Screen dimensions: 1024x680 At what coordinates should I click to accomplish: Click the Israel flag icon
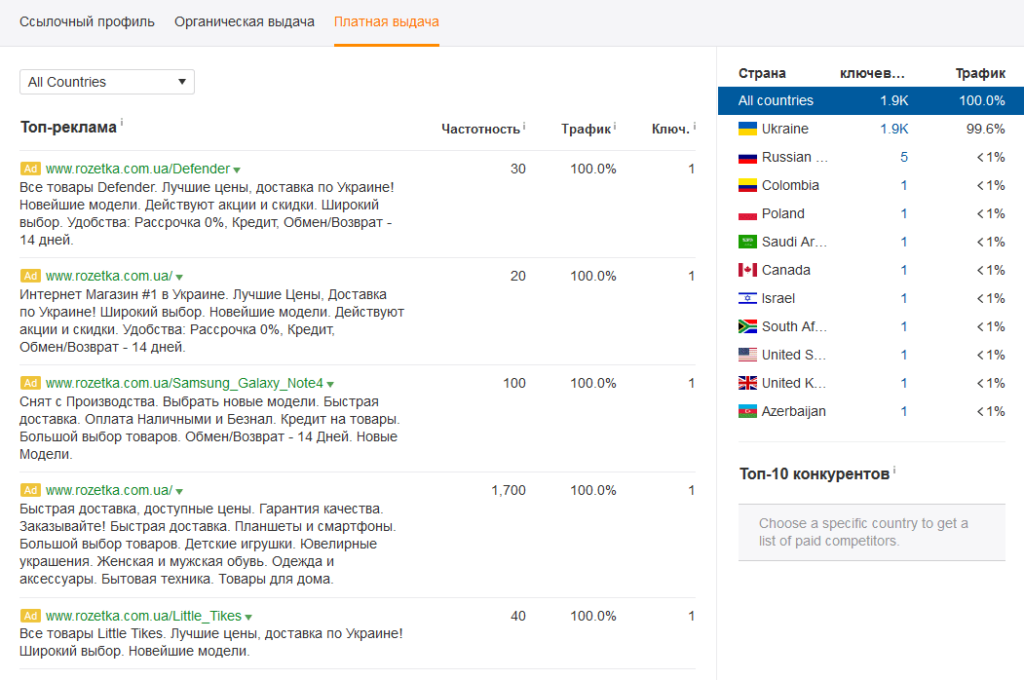(x=747, y=298)
